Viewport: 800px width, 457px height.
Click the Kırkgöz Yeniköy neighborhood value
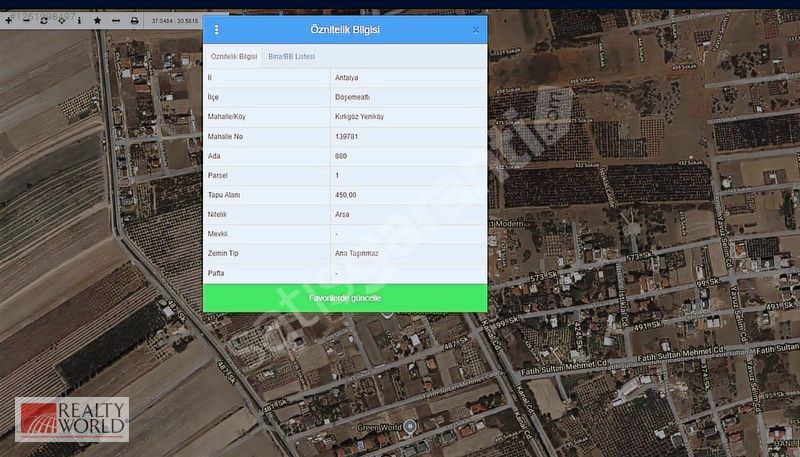359,116
